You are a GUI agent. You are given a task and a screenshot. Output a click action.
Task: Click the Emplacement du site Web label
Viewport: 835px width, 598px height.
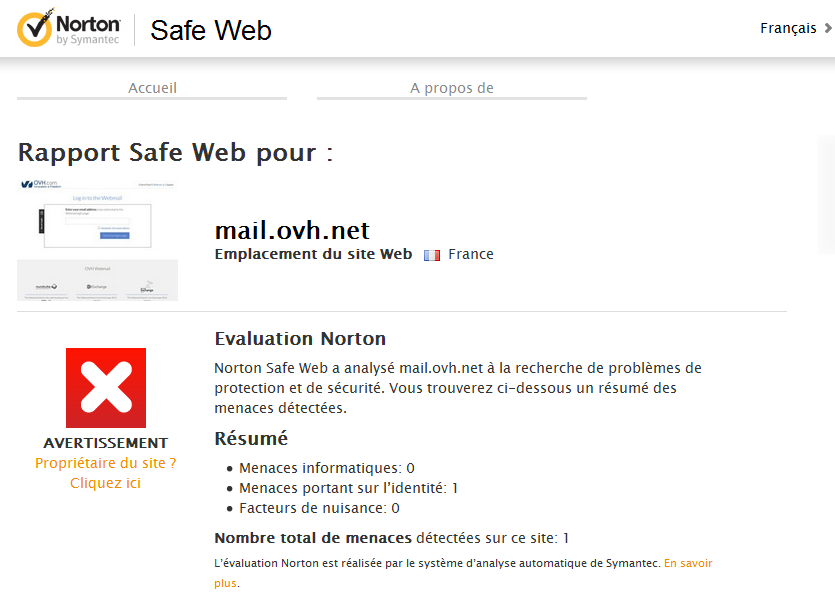313,254
